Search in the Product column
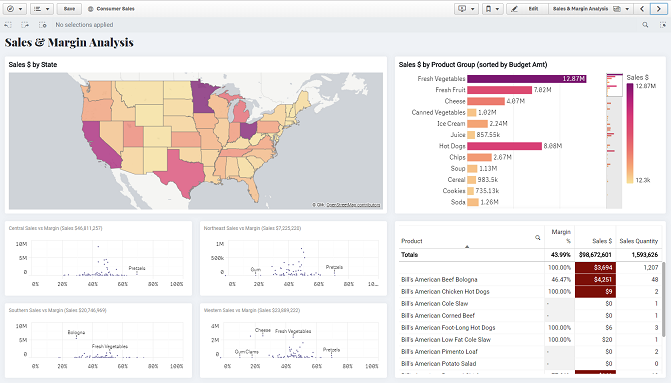Viewport: 671px width, 383px height. click(537, 238)
